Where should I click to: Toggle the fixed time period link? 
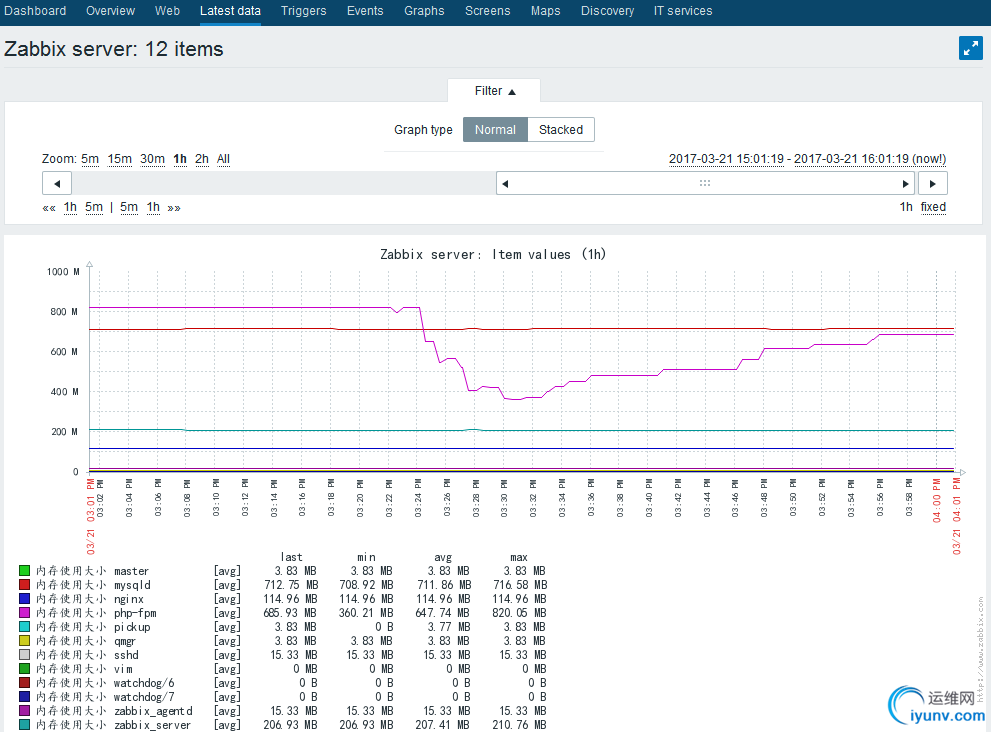(x=933, y=207)
